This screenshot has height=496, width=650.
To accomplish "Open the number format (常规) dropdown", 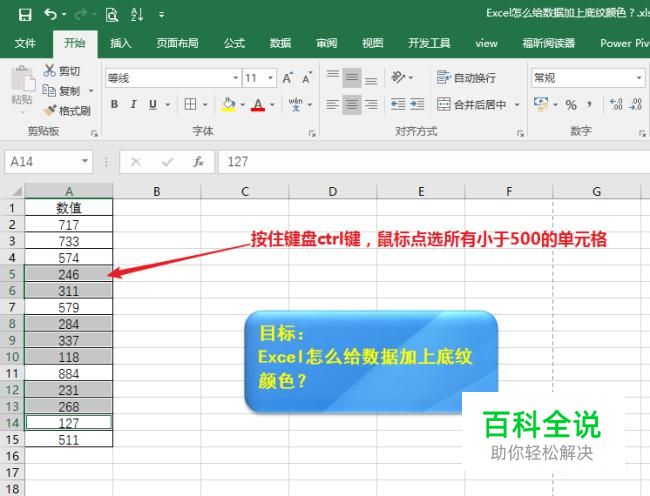I will [x=638, y=78].
